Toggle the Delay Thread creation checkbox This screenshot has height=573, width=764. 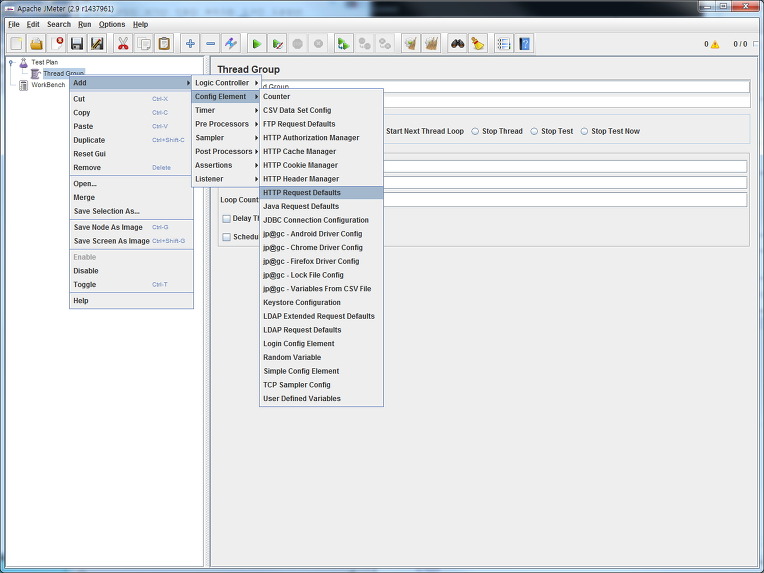pos(227,219)
